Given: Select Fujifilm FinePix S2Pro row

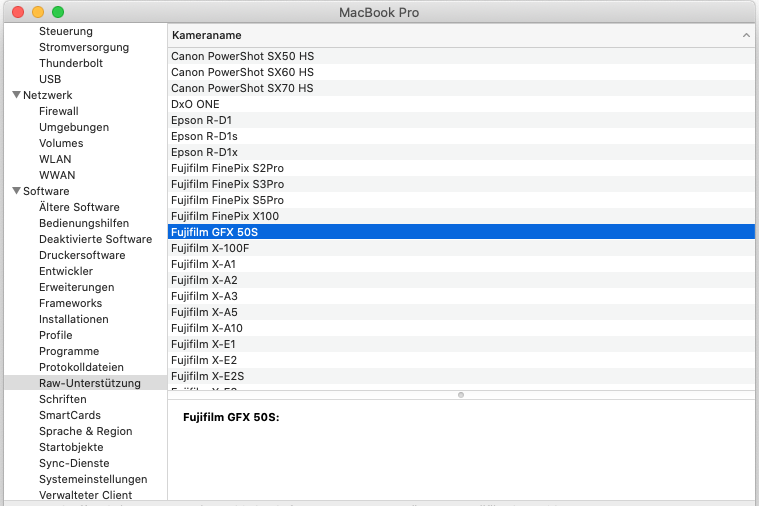Looking at the screenshot, I should point(461,168).
